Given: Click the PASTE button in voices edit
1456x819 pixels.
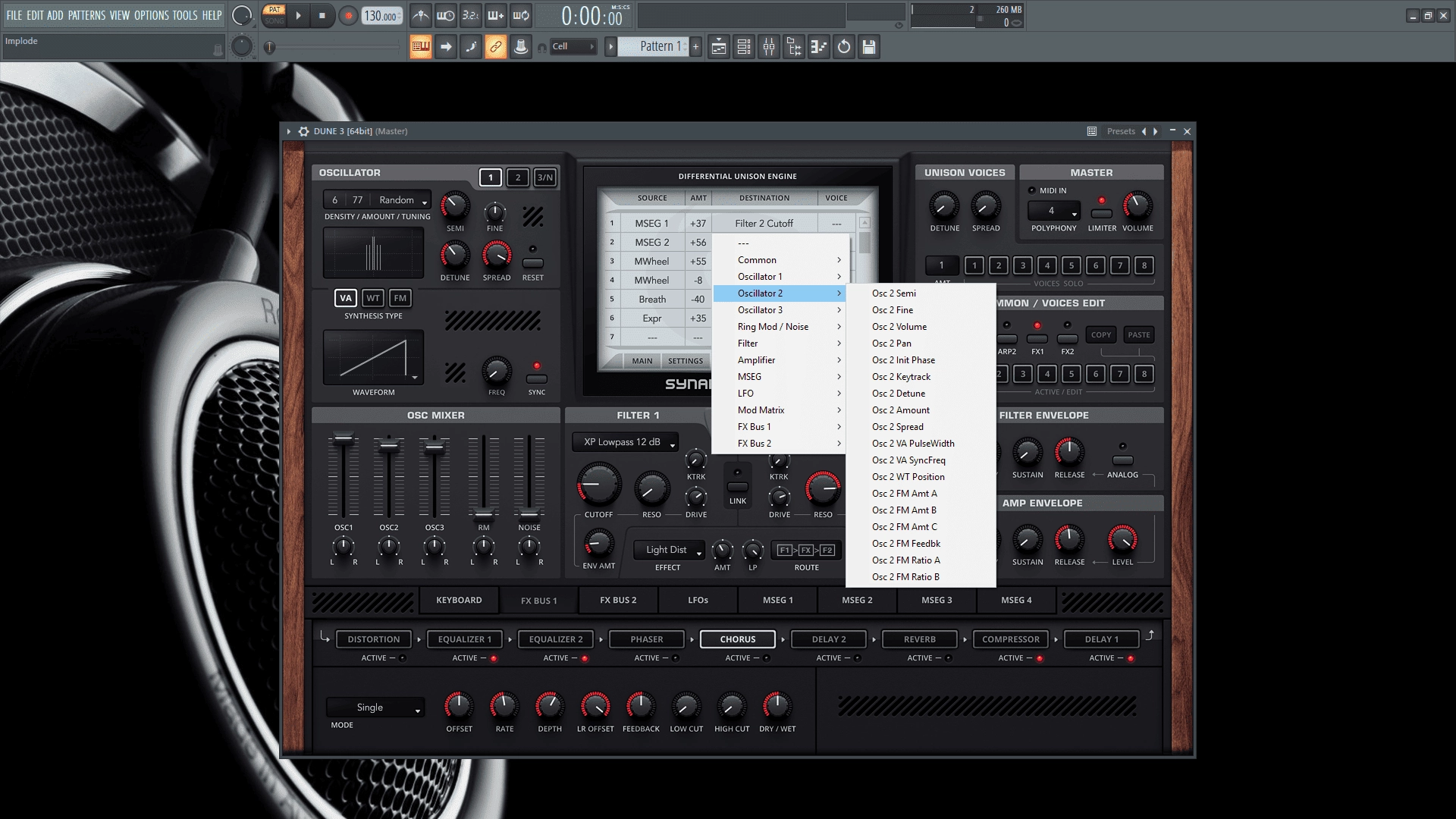Looking at the screenshot, I should 1139,334.
